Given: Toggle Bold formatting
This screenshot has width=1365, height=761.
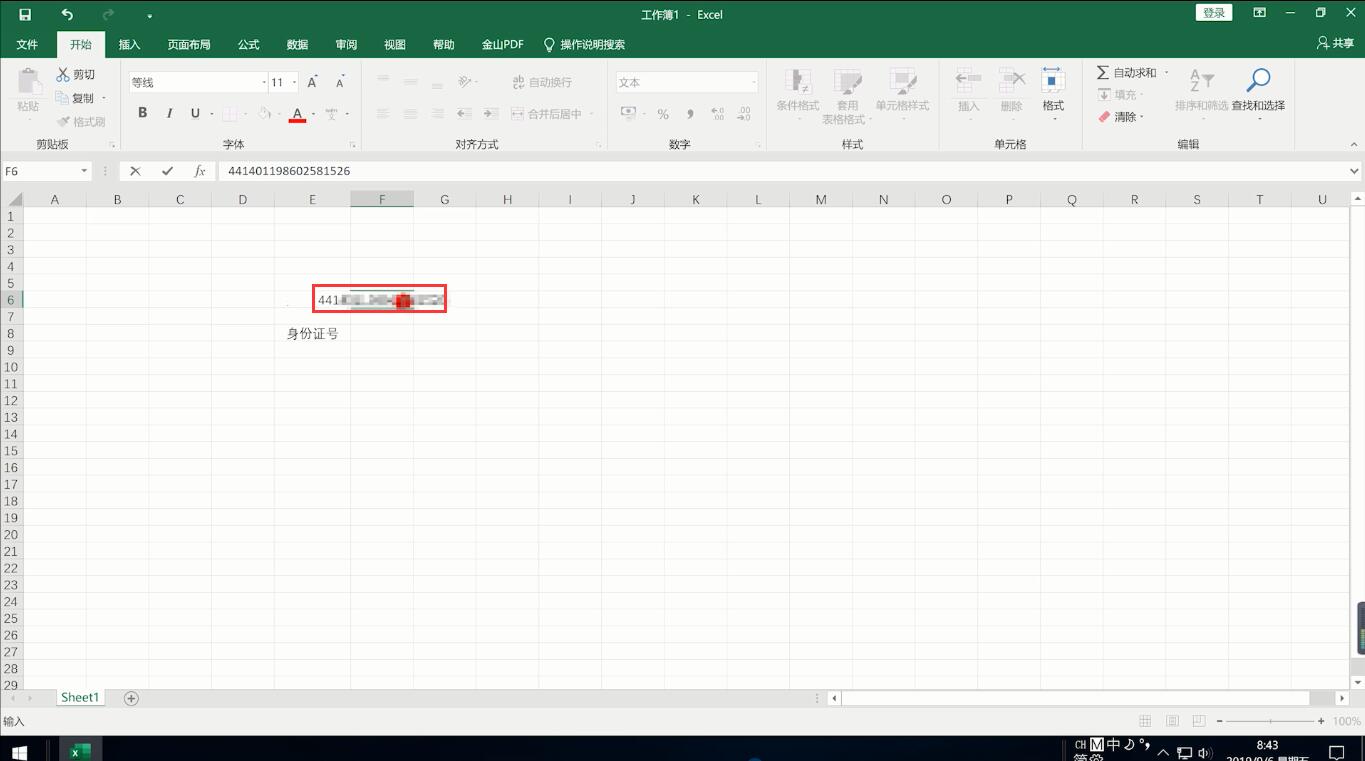Looking at the screenshot, I should pyautogui.click(x=142, y=113).
